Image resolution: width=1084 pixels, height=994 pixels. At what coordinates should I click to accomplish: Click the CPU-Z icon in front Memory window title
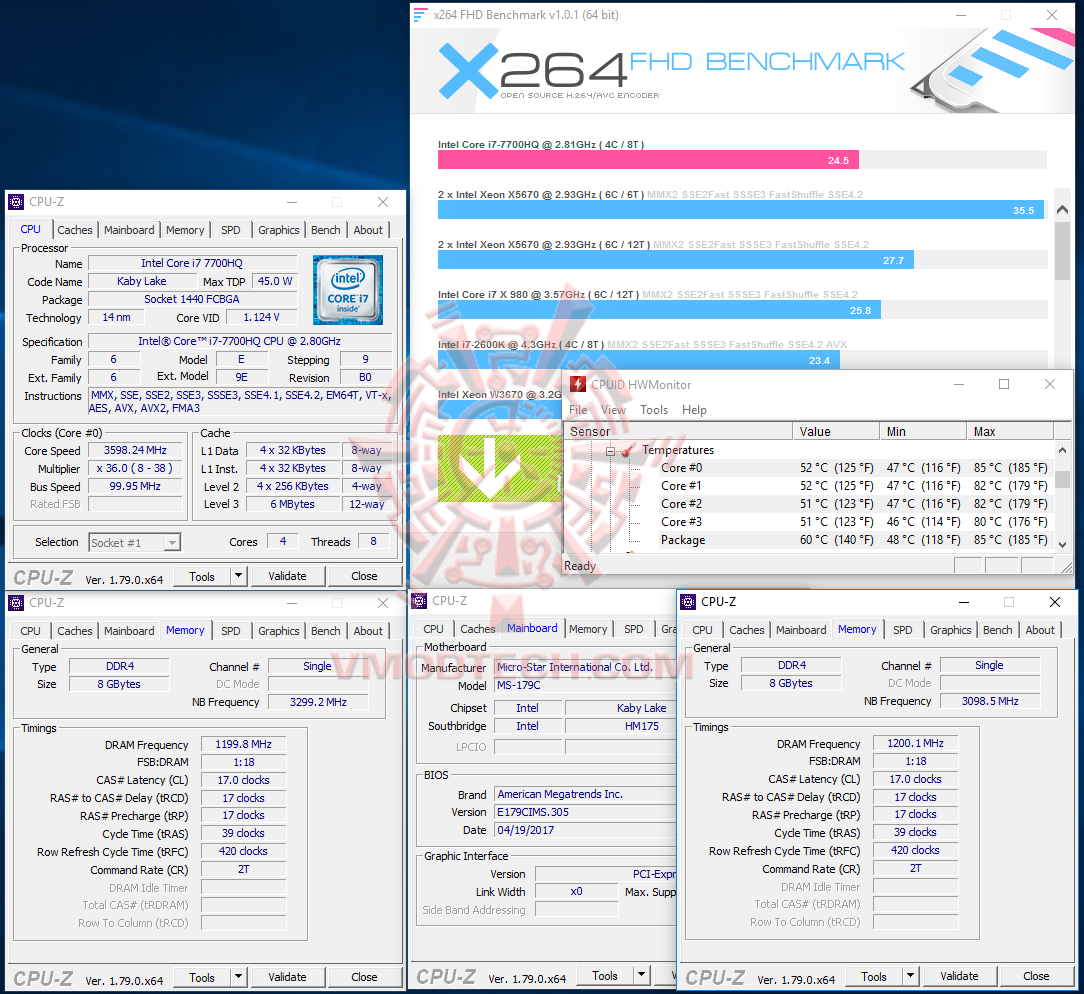pyautogui.click(x=688, y=601)
